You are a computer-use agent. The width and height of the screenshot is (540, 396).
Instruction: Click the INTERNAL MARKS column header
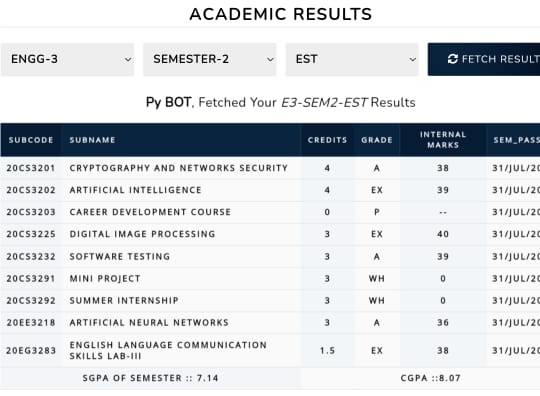click(443, 140)
